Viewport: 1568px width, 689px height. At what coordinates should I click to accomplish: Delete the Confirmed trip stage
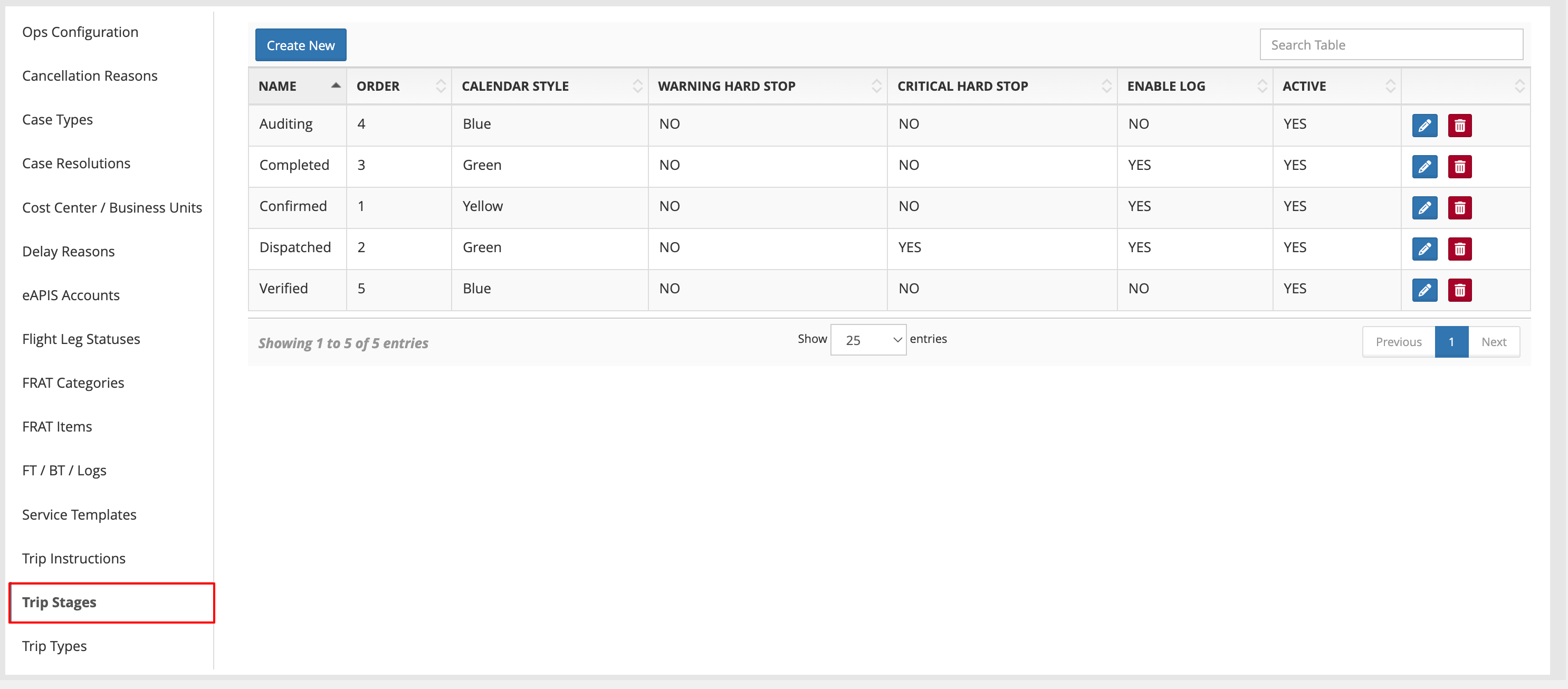[x=1460, y=207]
